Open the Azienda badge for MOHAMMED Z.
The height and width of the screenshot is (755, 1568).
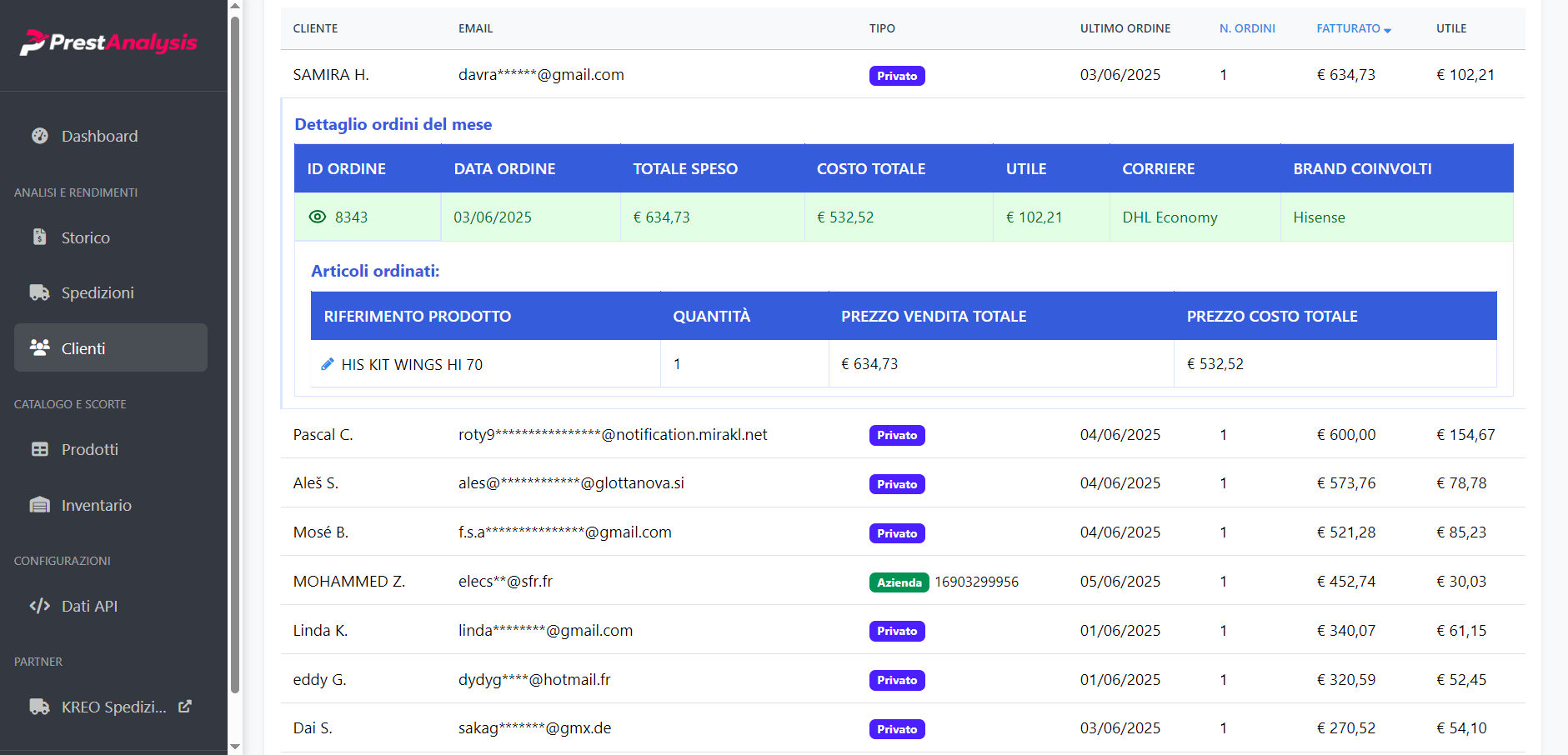[899, 582]
